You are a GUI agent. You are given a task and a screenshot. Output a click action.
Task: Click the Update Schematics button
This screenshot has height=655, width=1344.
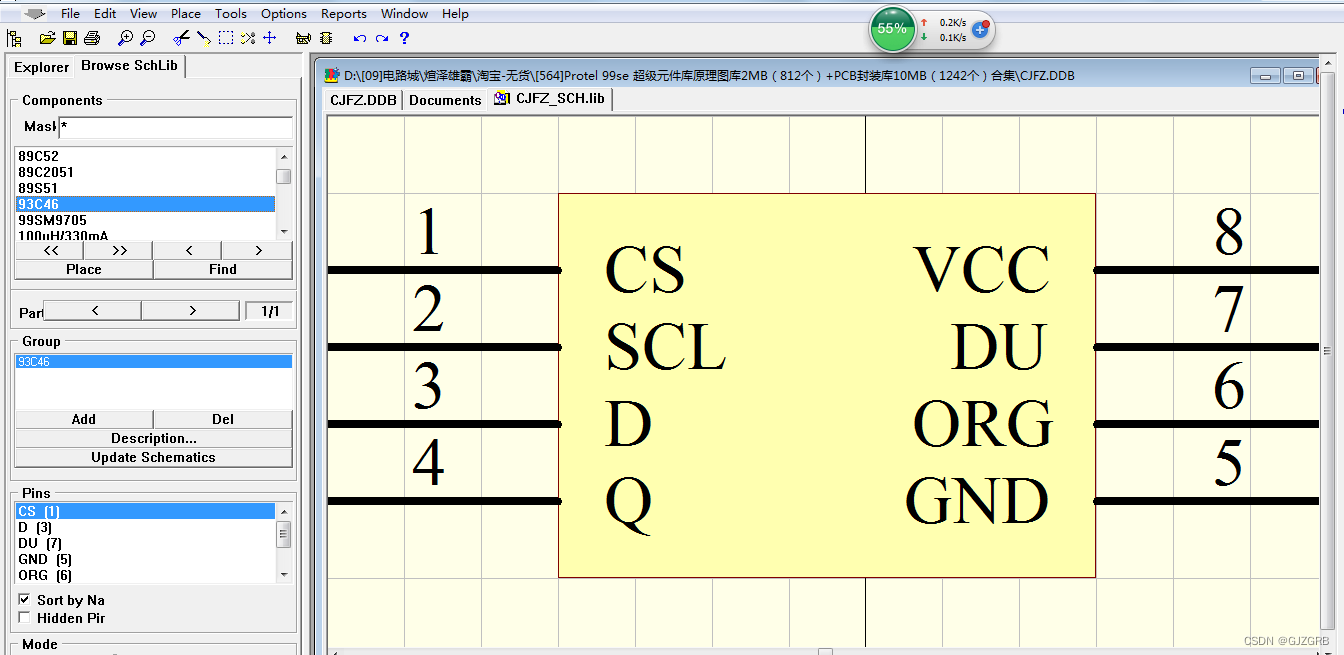pyautogui.click(x=153, y=457)
